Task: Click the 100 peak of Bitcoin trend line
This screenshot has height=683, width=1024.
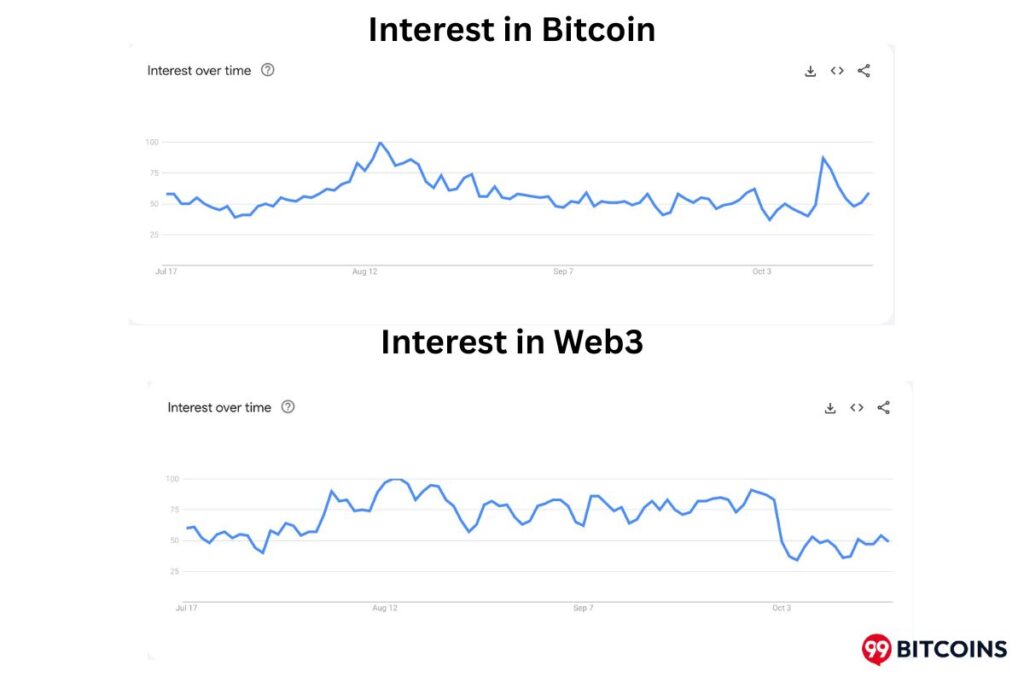Action: (x=380, y=143)
